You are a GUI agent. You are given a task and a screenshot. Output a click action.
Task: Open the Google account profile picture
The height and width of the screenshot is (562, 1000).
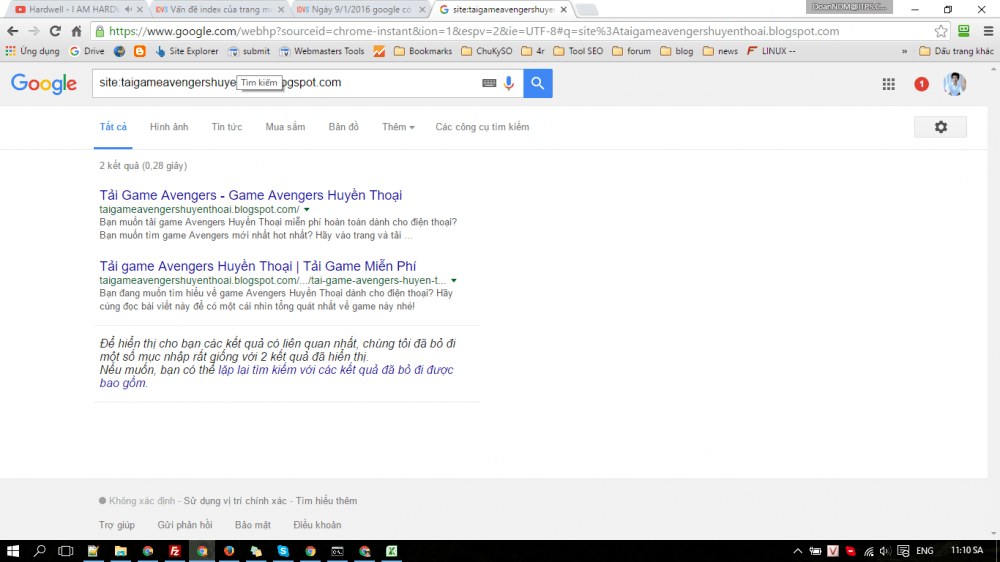pyautogui.click(x=955, y=84)
